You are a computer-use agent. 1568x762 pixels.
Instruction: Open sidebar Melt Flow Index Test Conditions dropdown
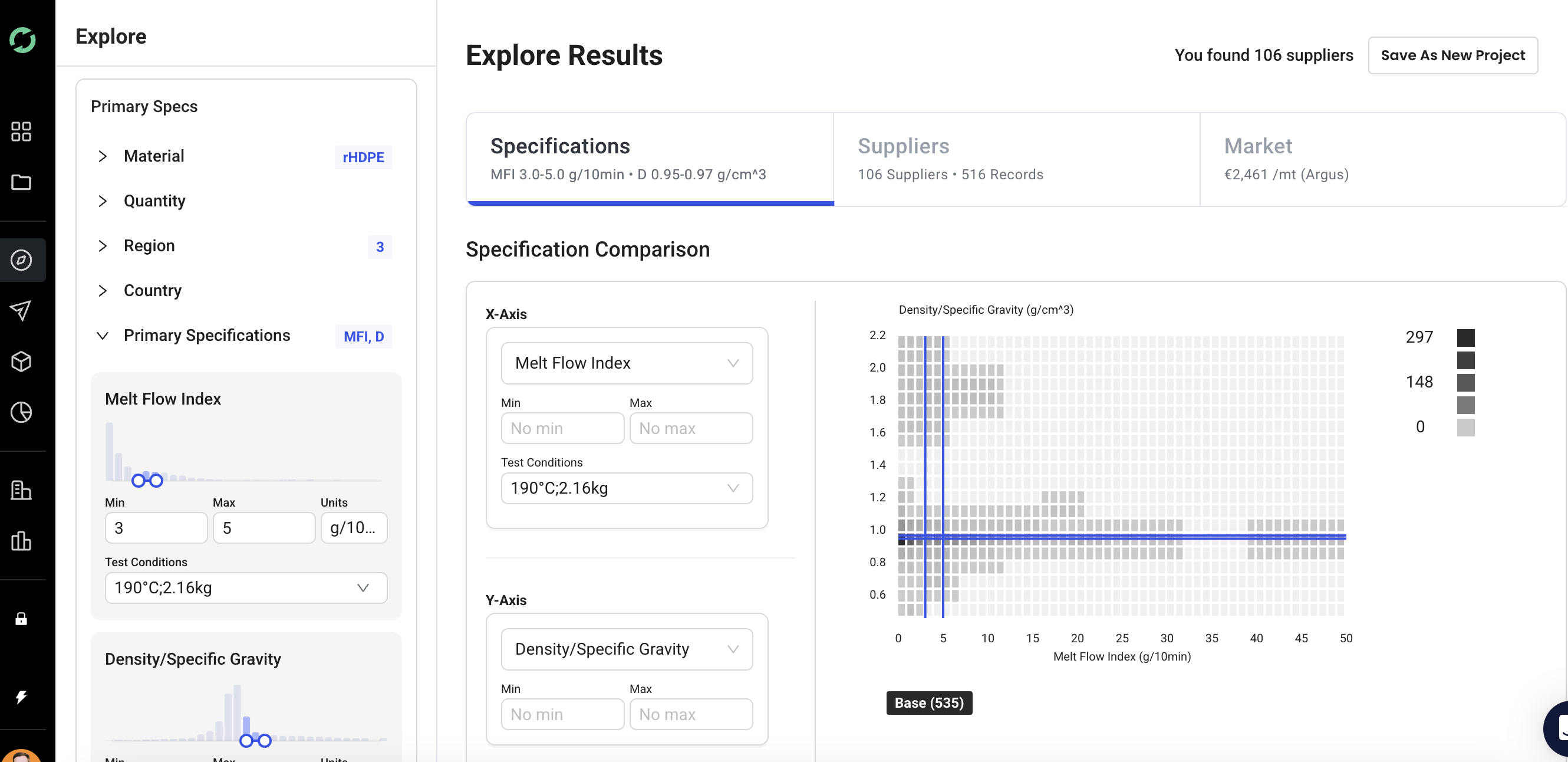click(x=246, y=588)
